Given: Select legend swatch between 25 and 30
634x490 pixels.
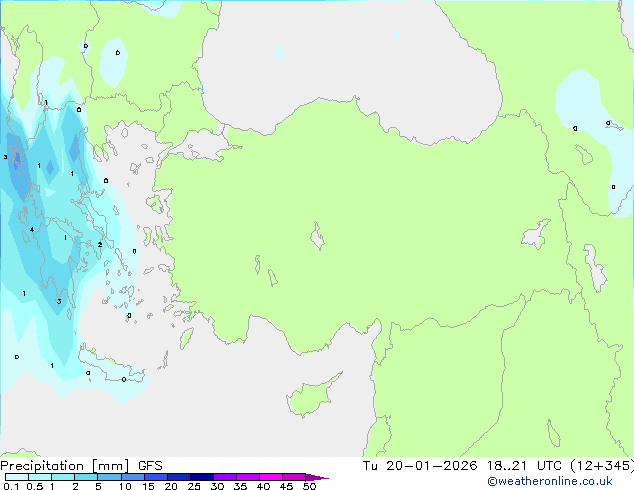Looking at the screenshot, I should click(202, 477).
